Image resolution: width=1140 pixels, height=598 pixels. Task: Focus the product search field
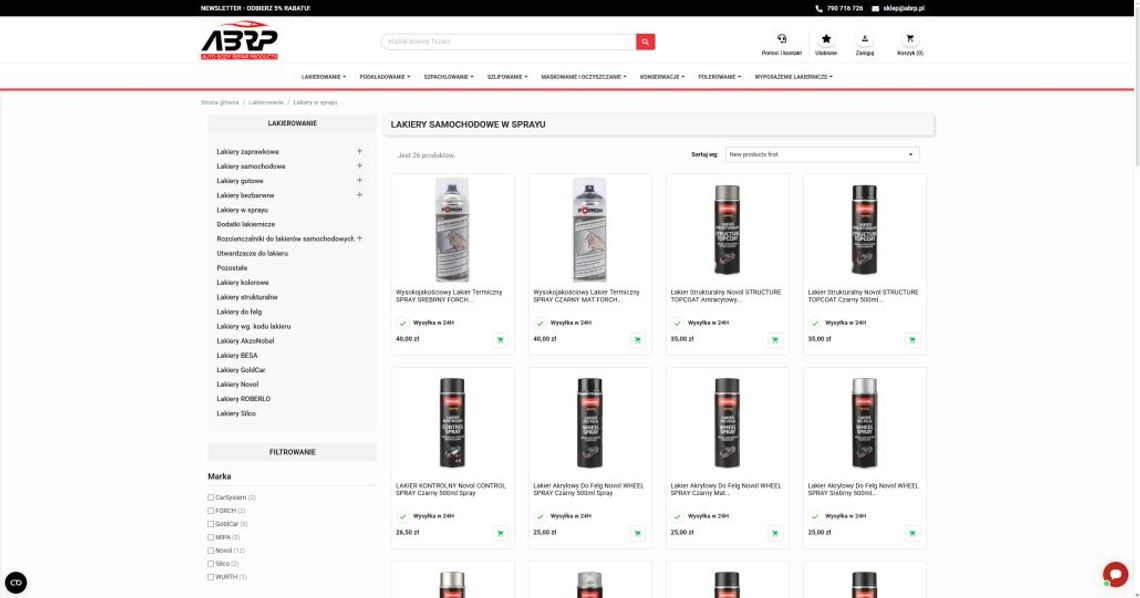(x=508, y=42)
